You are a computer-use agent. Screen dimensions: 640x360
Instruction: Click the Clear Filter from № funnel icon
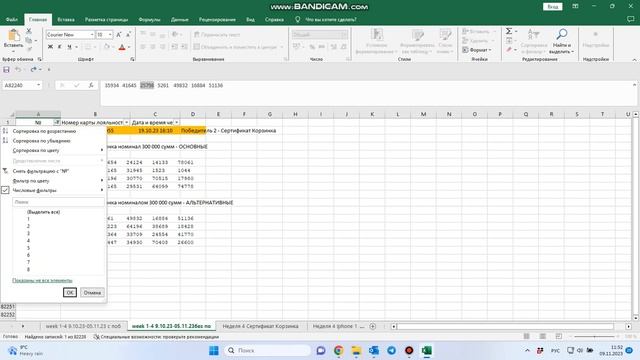pyautogui.click(x=5, y=171)
